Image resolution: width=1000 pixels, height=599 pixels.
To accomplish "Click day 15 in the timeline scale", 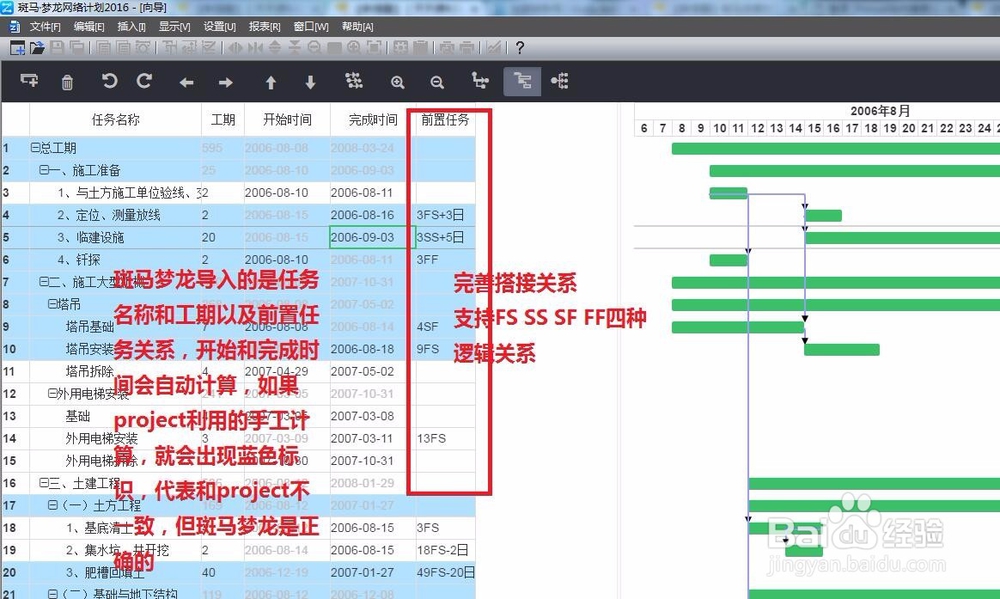I will [814, 128].
